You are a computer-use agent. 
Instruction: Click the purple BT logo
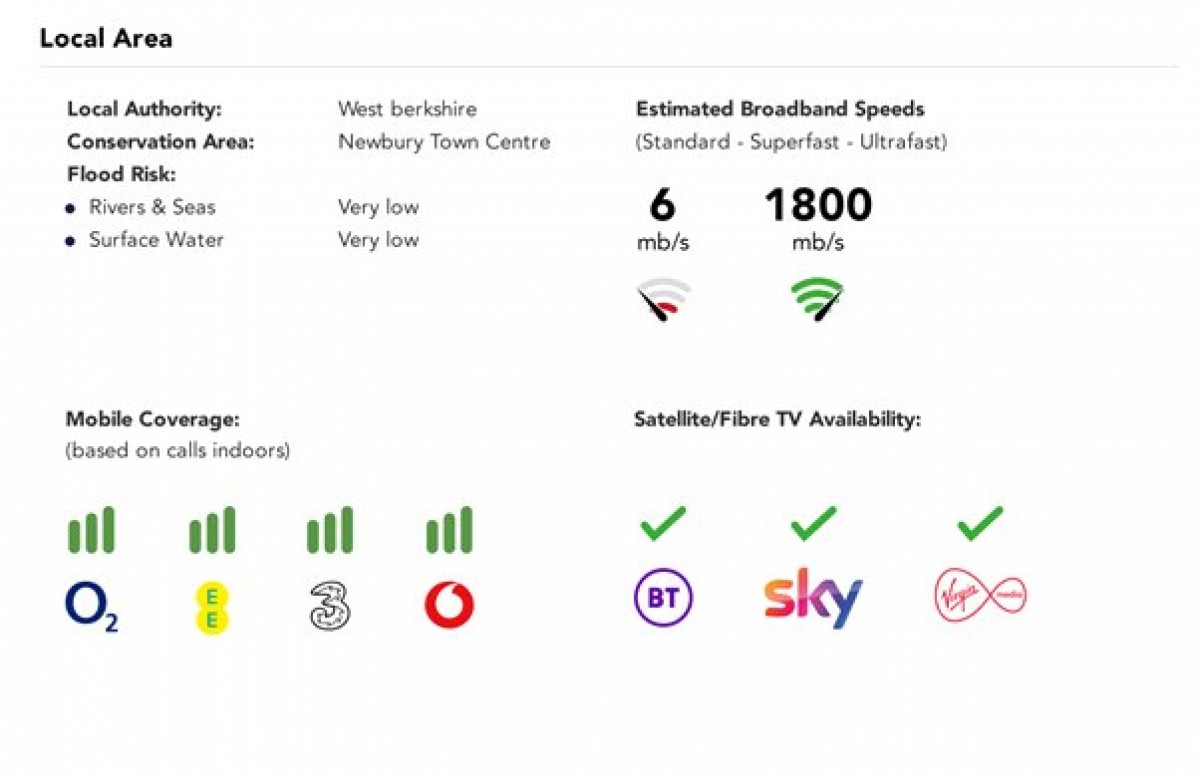[x=663, y=599]
